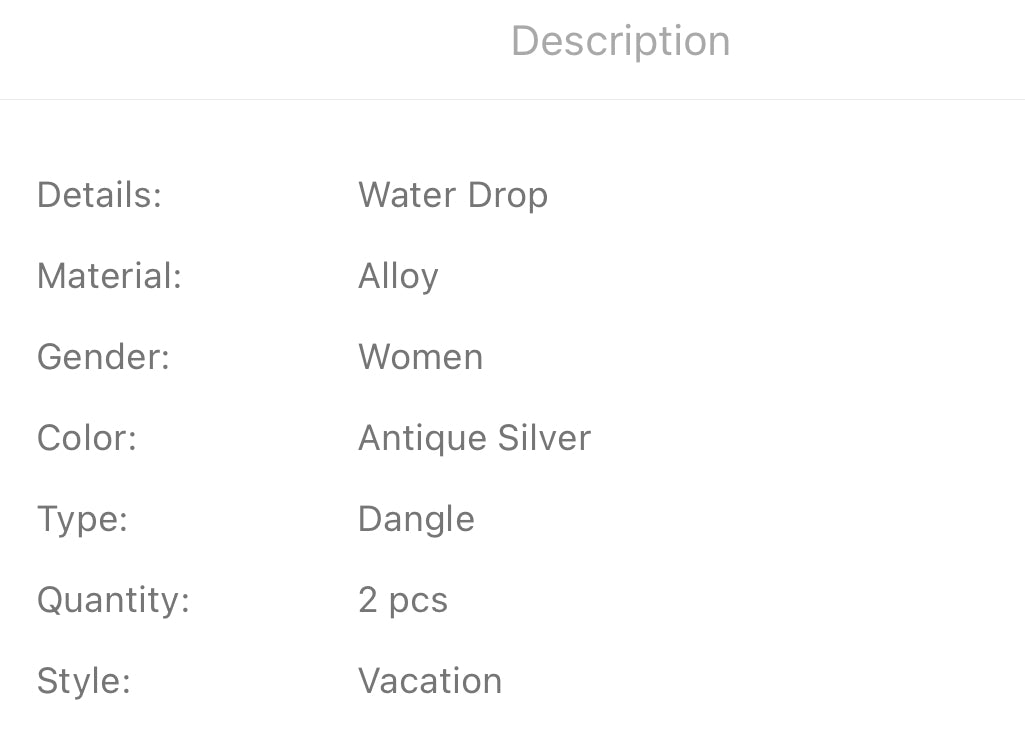Select the Vacation style value

coord(430,681)
